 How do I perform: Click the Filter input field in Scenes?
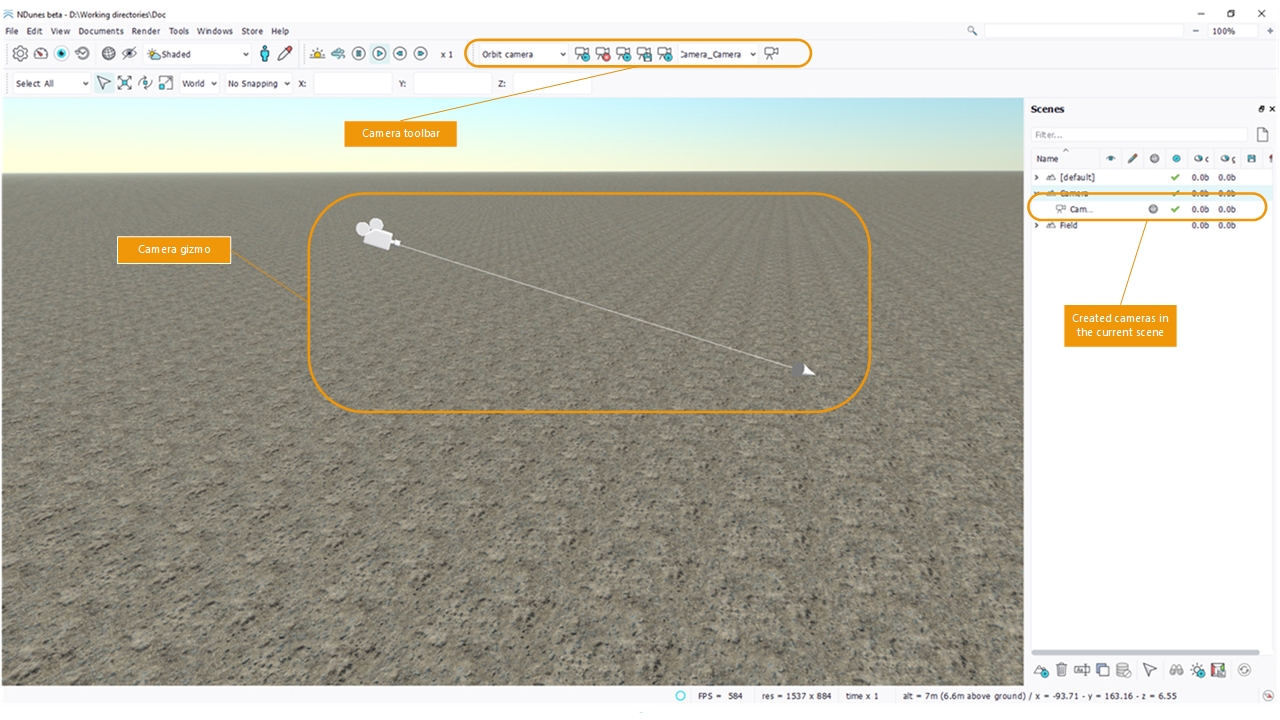click(x=1139, y=135)
